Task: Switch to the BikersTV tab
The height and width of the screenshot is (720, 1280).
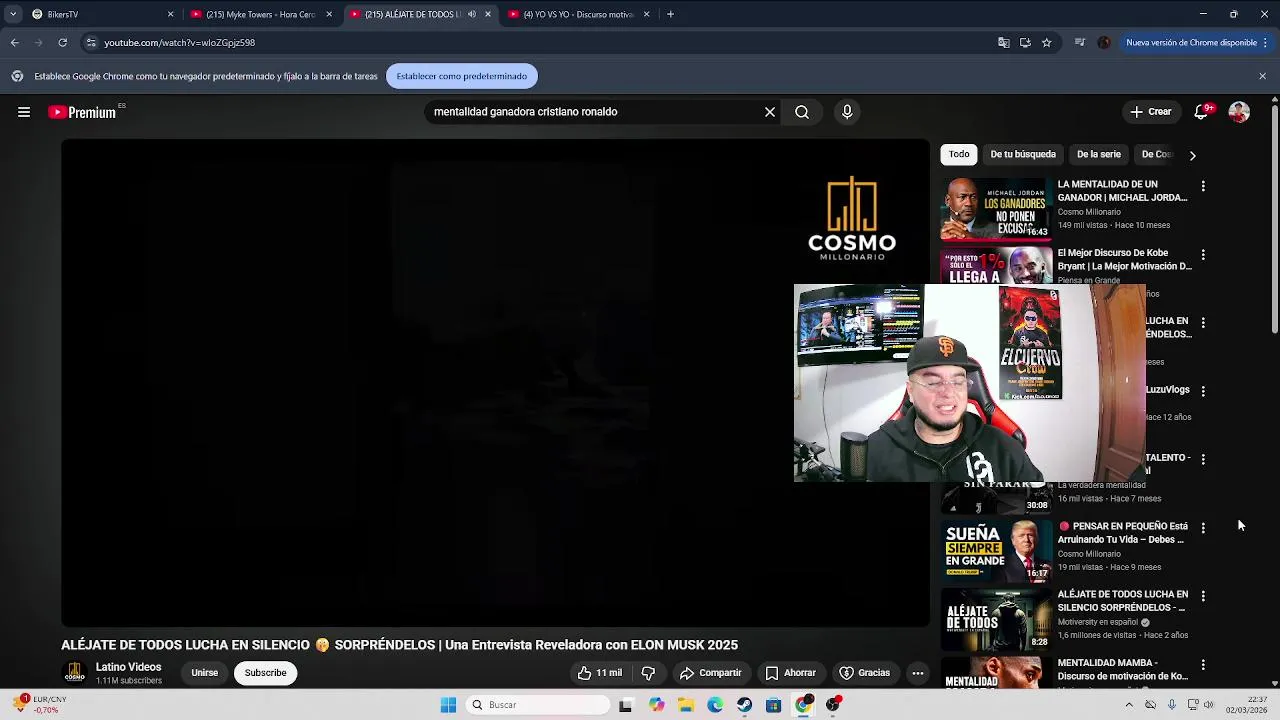Action: pos(103,14)
